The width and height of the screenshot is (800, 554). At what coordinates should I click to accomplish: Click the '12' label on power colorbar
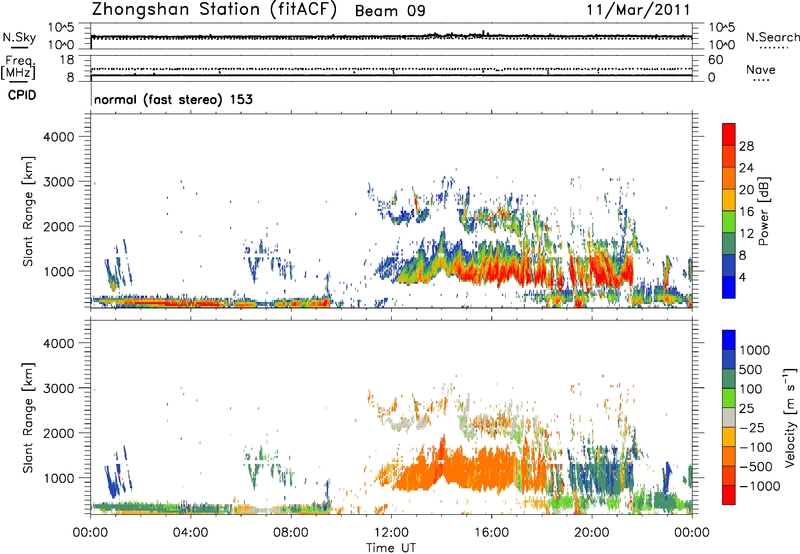pyautogui.click(x=746, y=234)
